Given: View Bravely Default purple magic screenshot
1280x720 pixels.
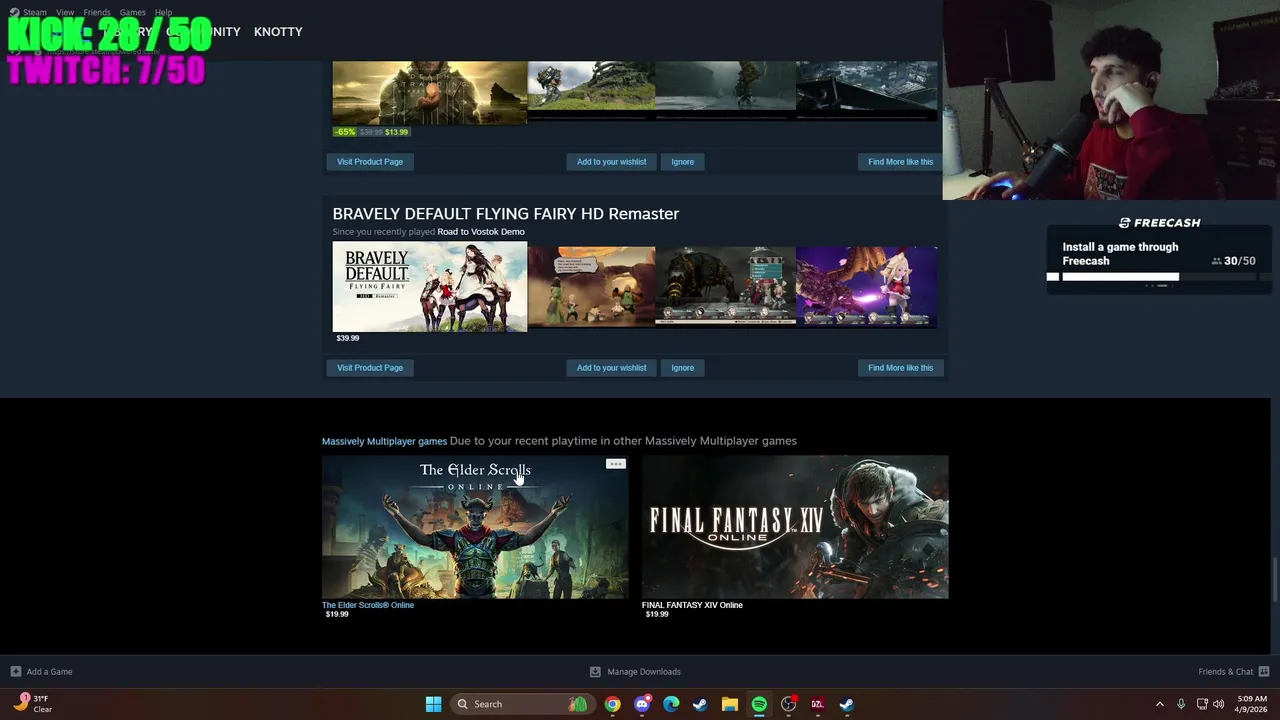Looking at the screenshot, I should pyautogui.click(x=867, y=287).
